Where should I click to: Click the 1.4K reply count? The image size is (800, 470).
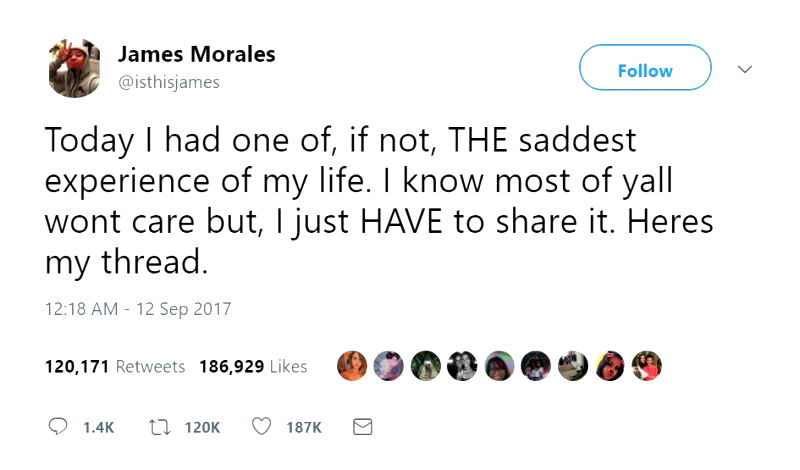(98, 427)
